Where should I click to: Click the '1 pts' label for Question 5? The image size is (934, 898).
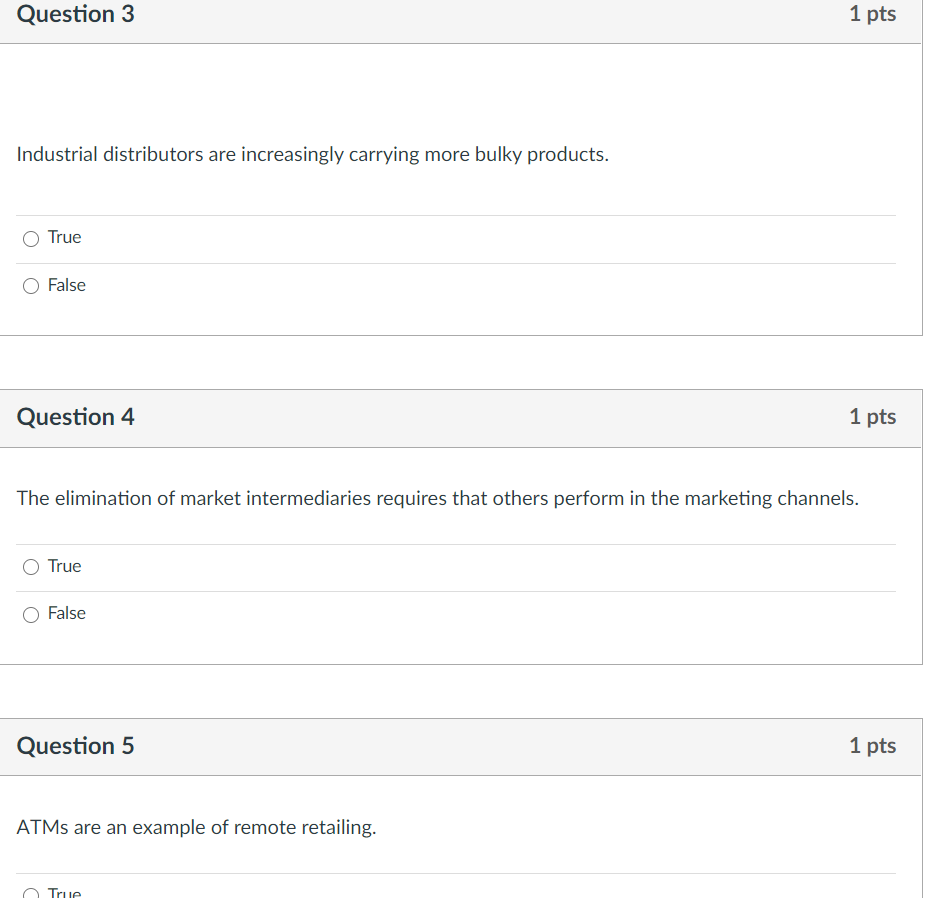[x=872, y=746]
